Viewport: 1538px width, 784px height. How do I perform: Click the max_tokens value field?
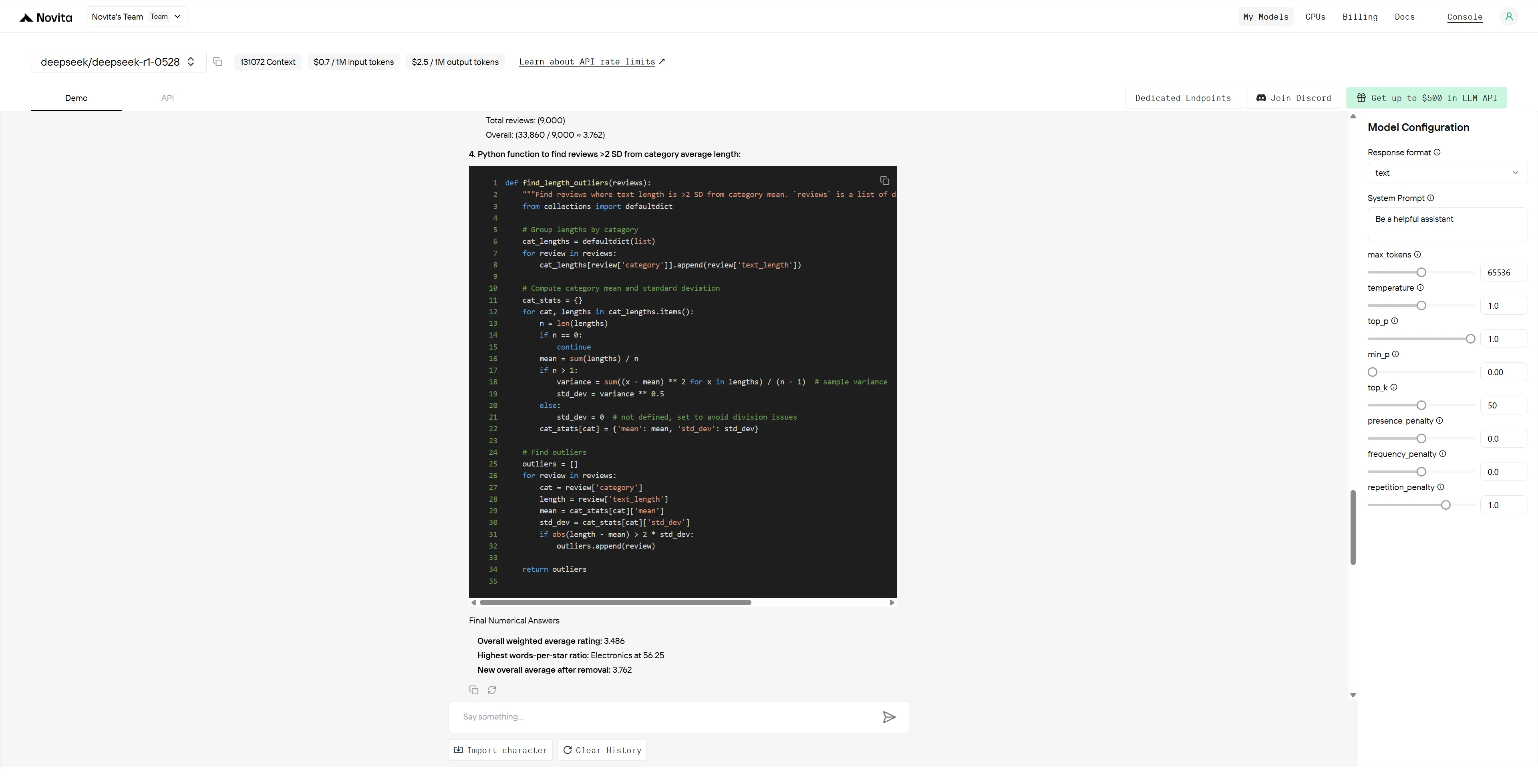pos(1504,272)
